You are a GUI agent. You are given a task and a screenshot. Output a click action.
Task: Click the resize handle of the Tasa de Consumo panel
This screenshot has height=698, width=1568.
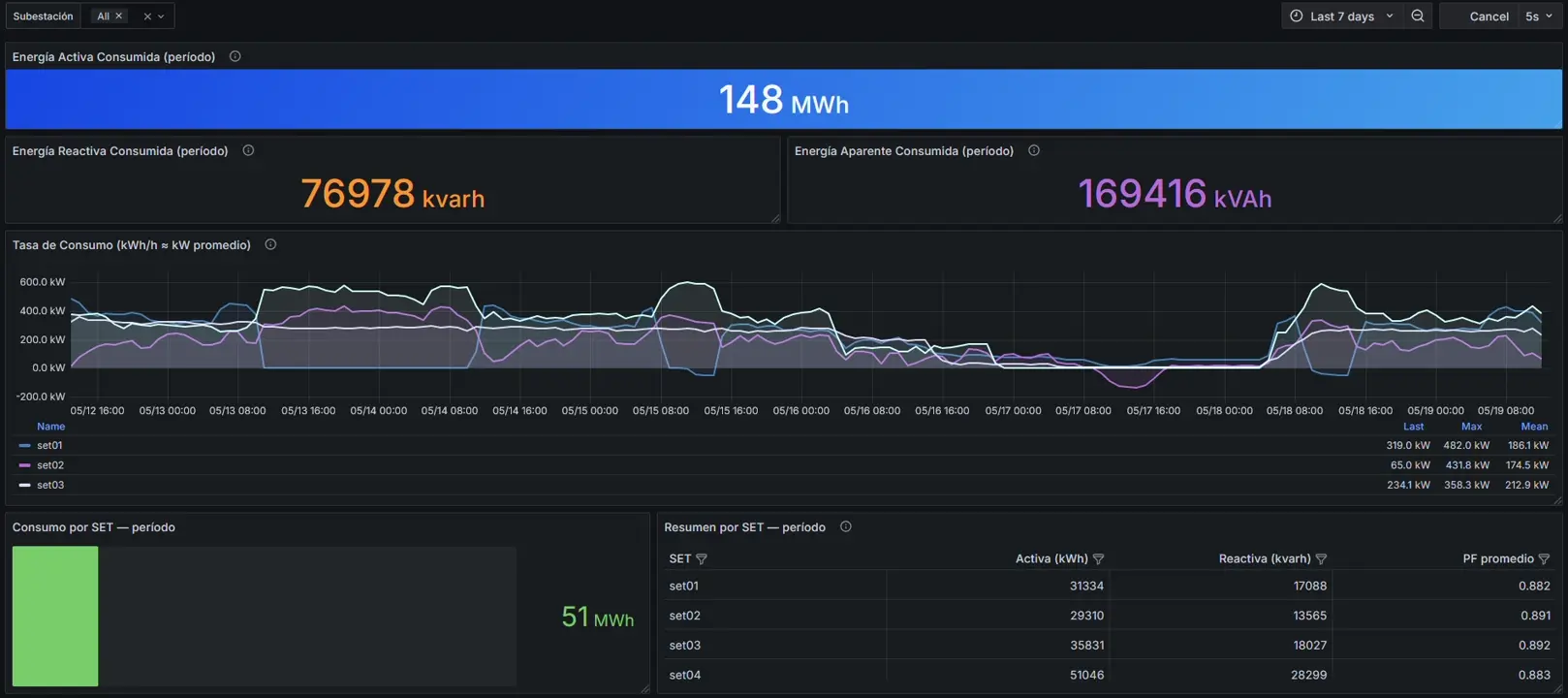[1556, 500]
